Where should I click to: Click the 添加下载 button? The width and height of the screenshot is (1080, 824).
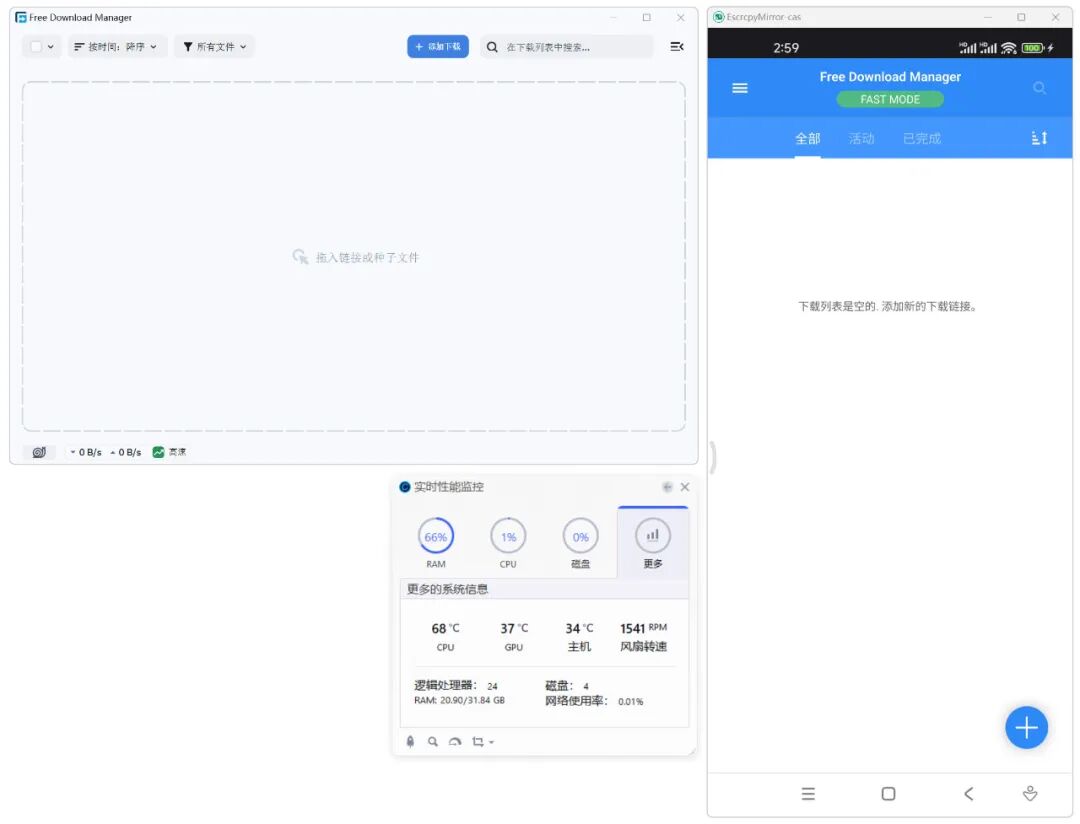click(437, 47)
